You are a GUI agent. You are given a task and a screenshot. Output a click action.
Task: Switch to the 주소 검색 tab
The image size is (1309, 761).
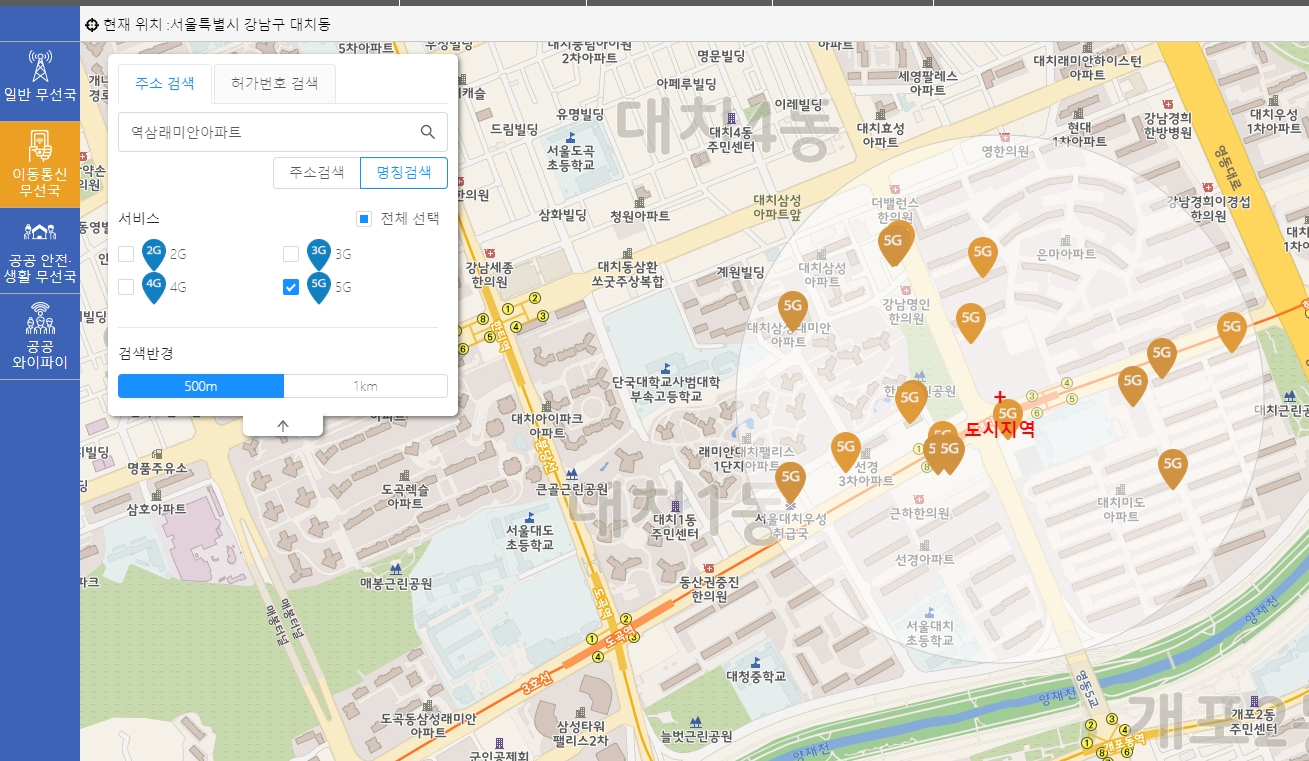[165, 84]
